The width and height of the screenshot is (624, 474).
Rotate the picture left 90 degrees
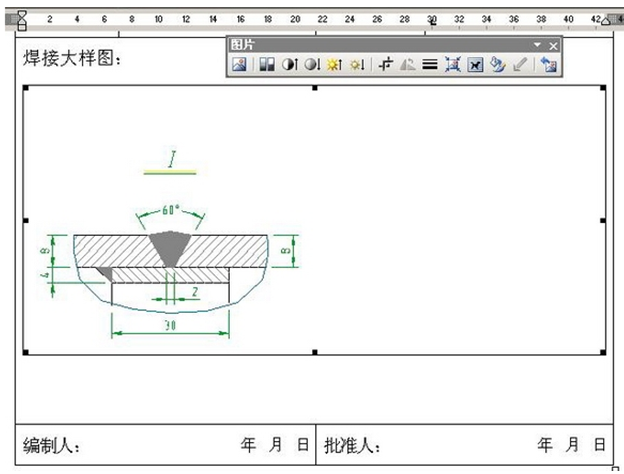407,64
